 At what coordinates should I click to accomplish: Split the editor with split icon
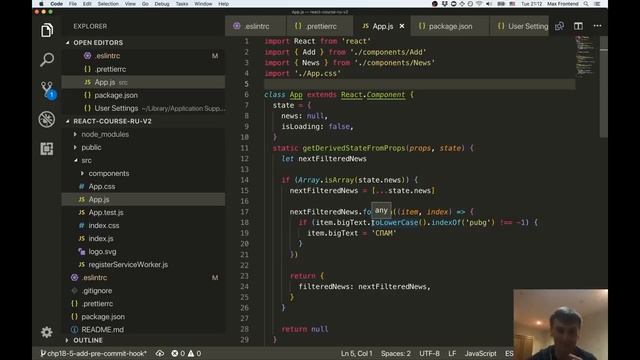pyautogui.click(x=578, y=26)
